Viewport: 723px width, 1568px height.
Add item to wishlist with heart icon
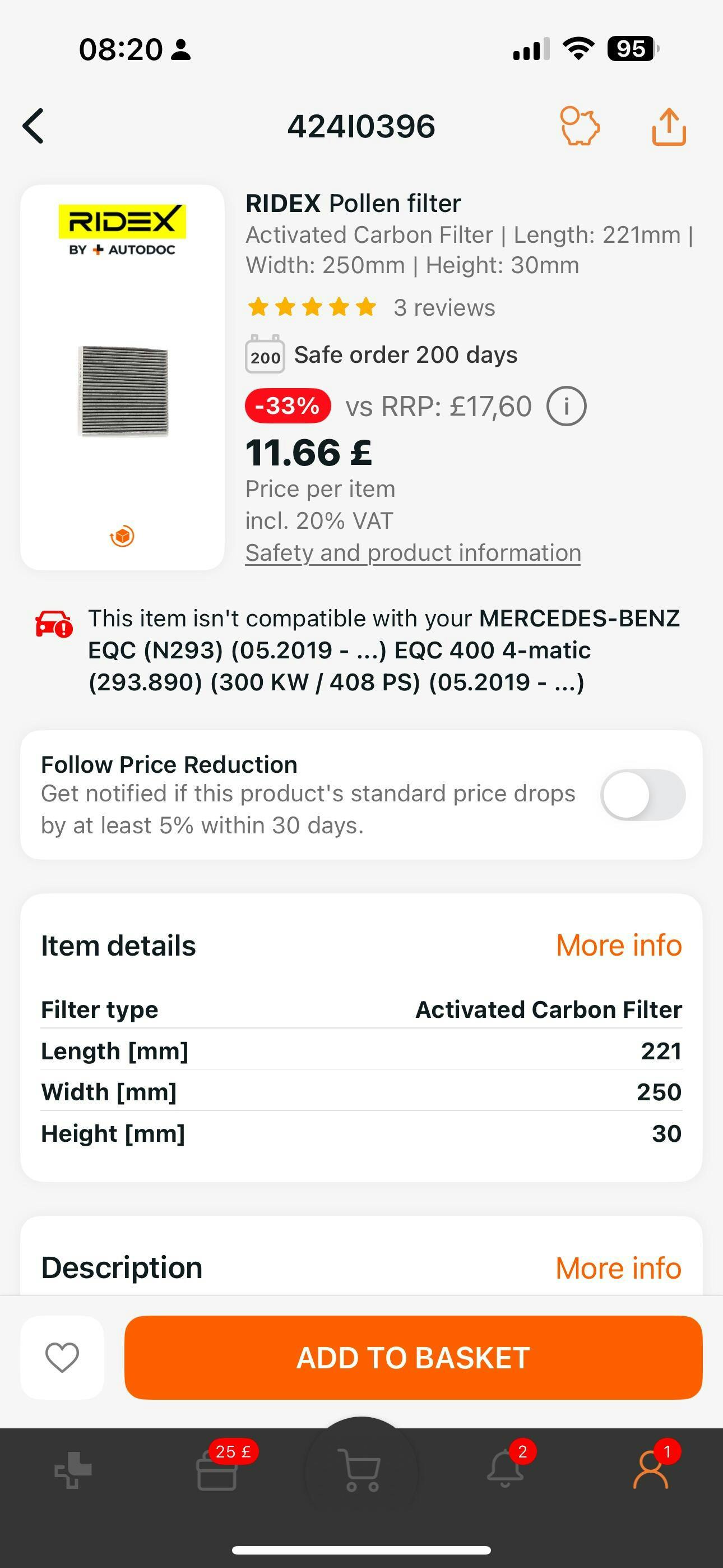pos(62,1357)
